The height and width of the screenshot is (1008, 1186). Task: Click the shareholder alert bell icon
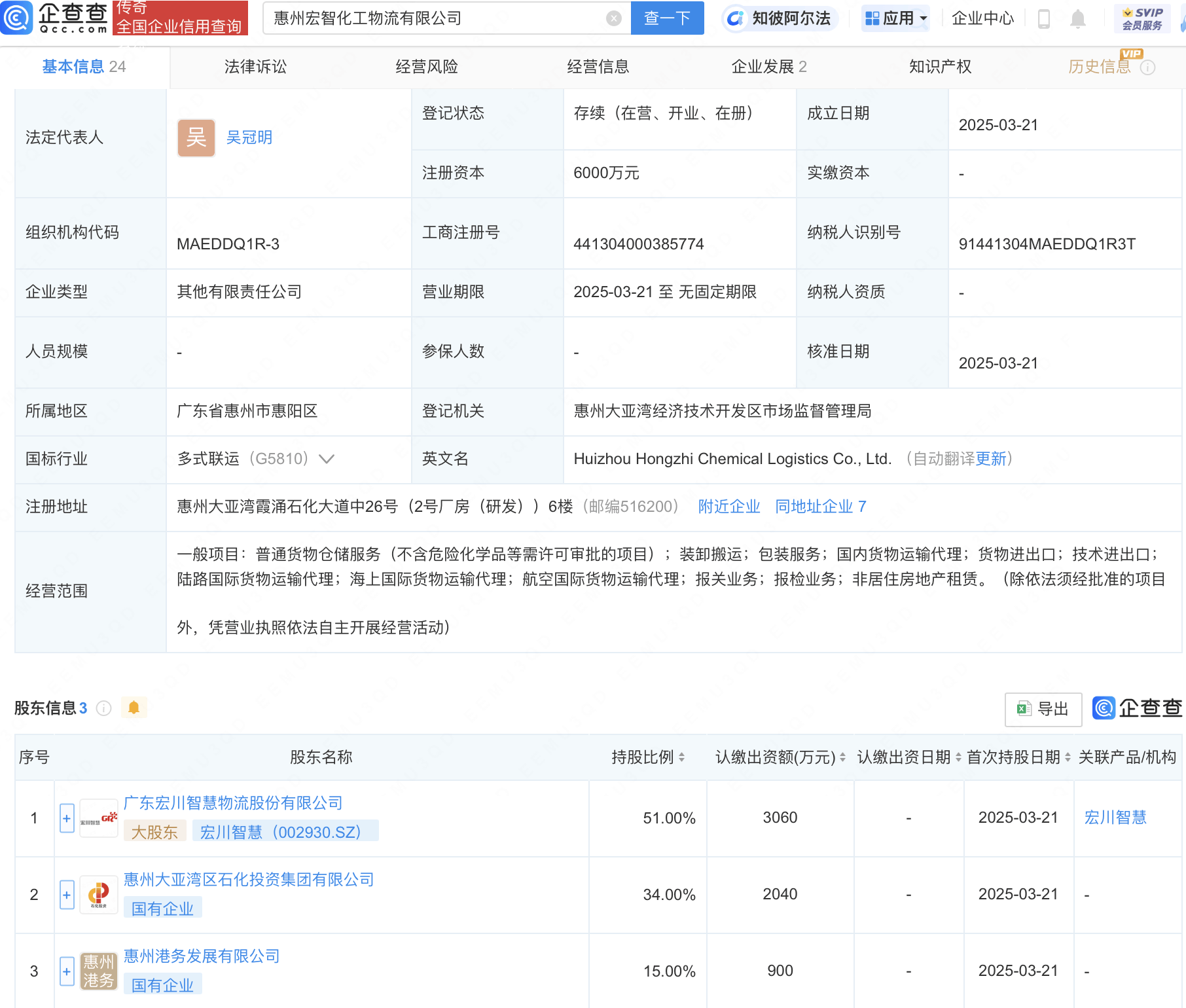(134, 708)
